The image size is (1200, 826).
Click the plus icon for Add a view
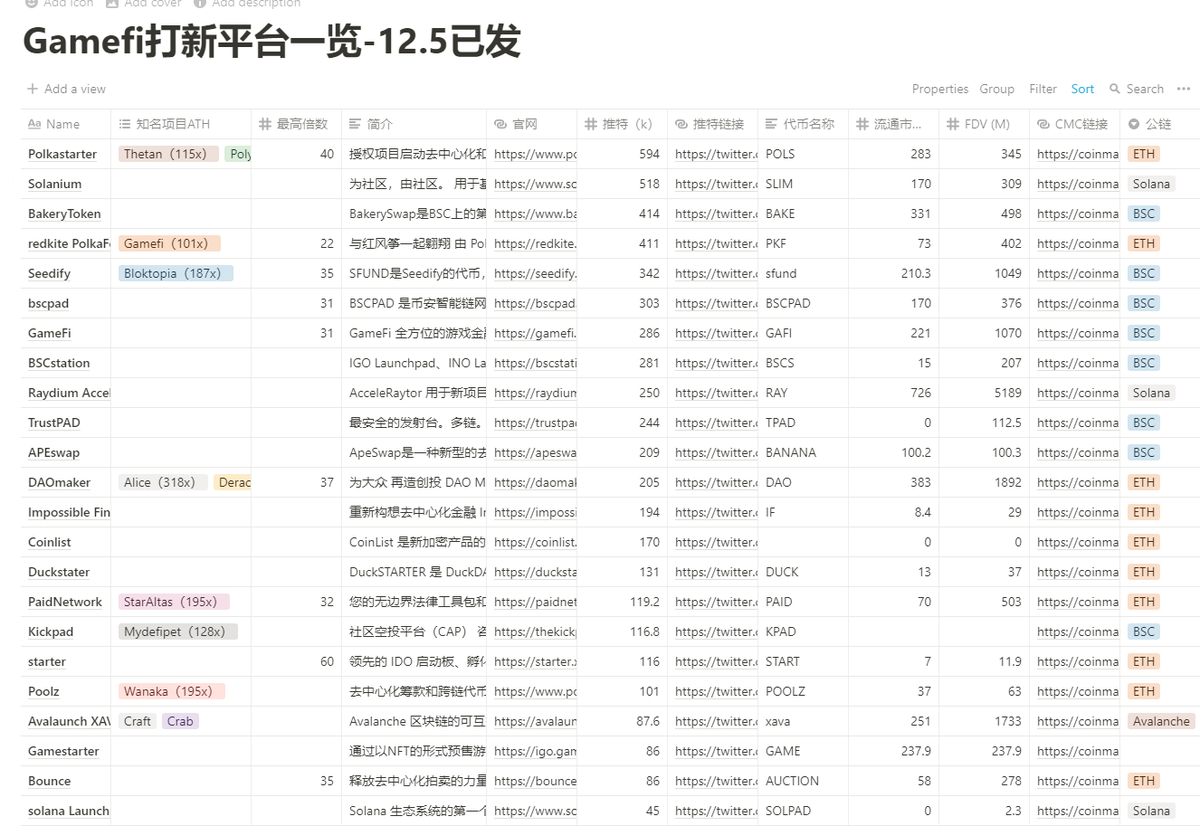coord(33,89)
